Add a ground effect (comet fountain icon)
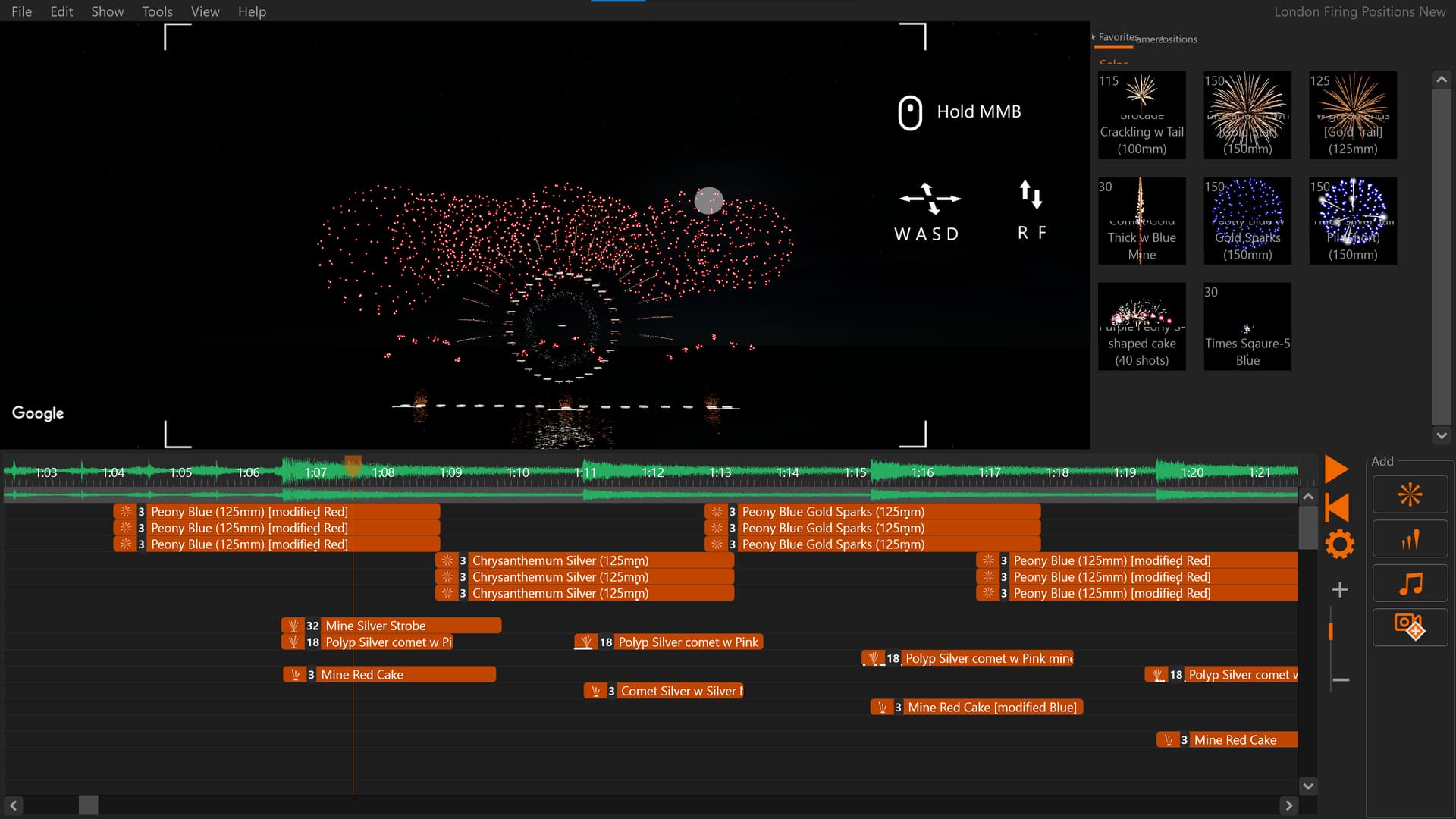This screenshot has width=1456, height=819. (1410, 540)
